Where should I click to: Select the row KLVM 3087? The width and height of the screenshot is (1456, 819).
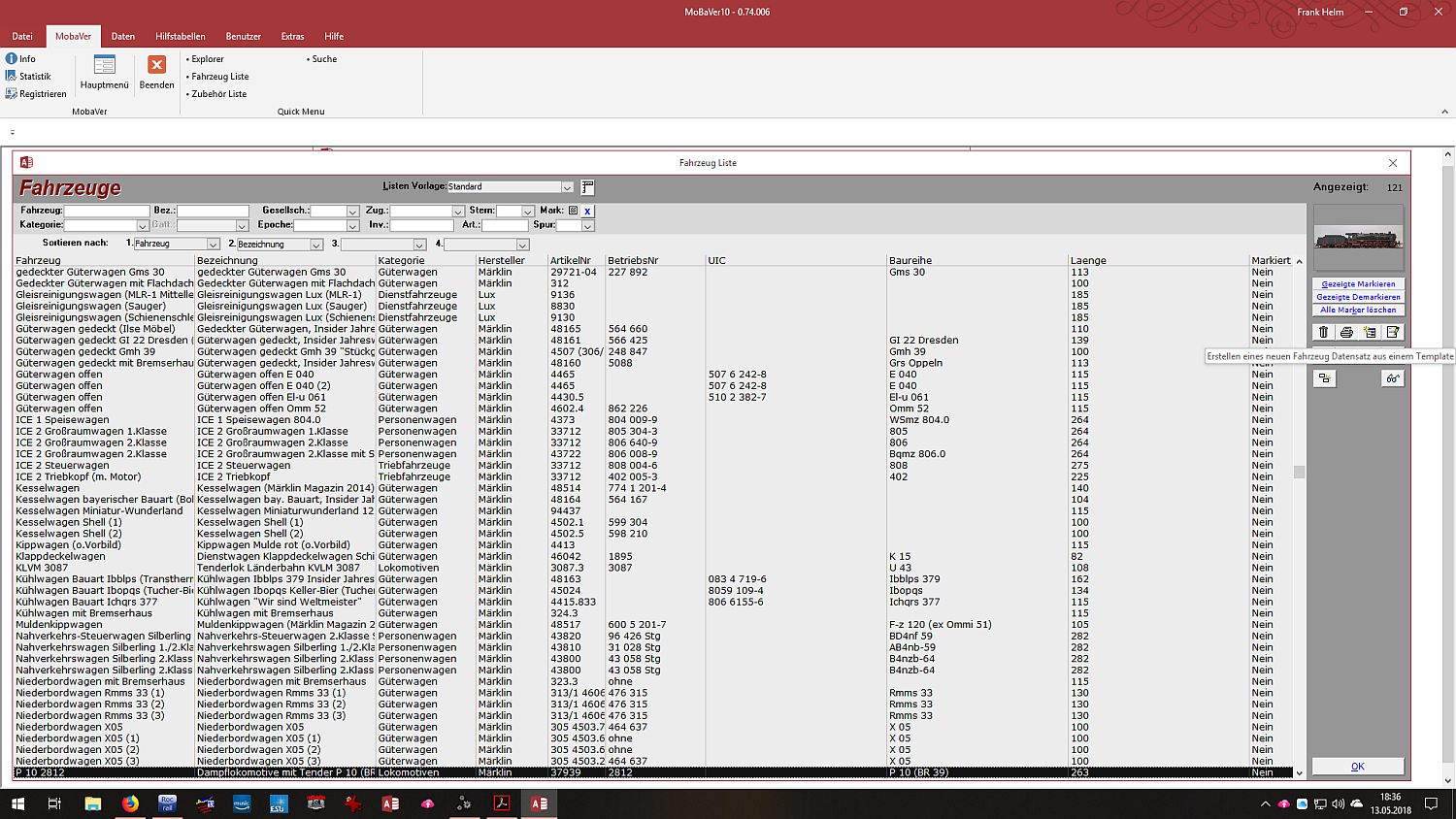coord(653,568)
